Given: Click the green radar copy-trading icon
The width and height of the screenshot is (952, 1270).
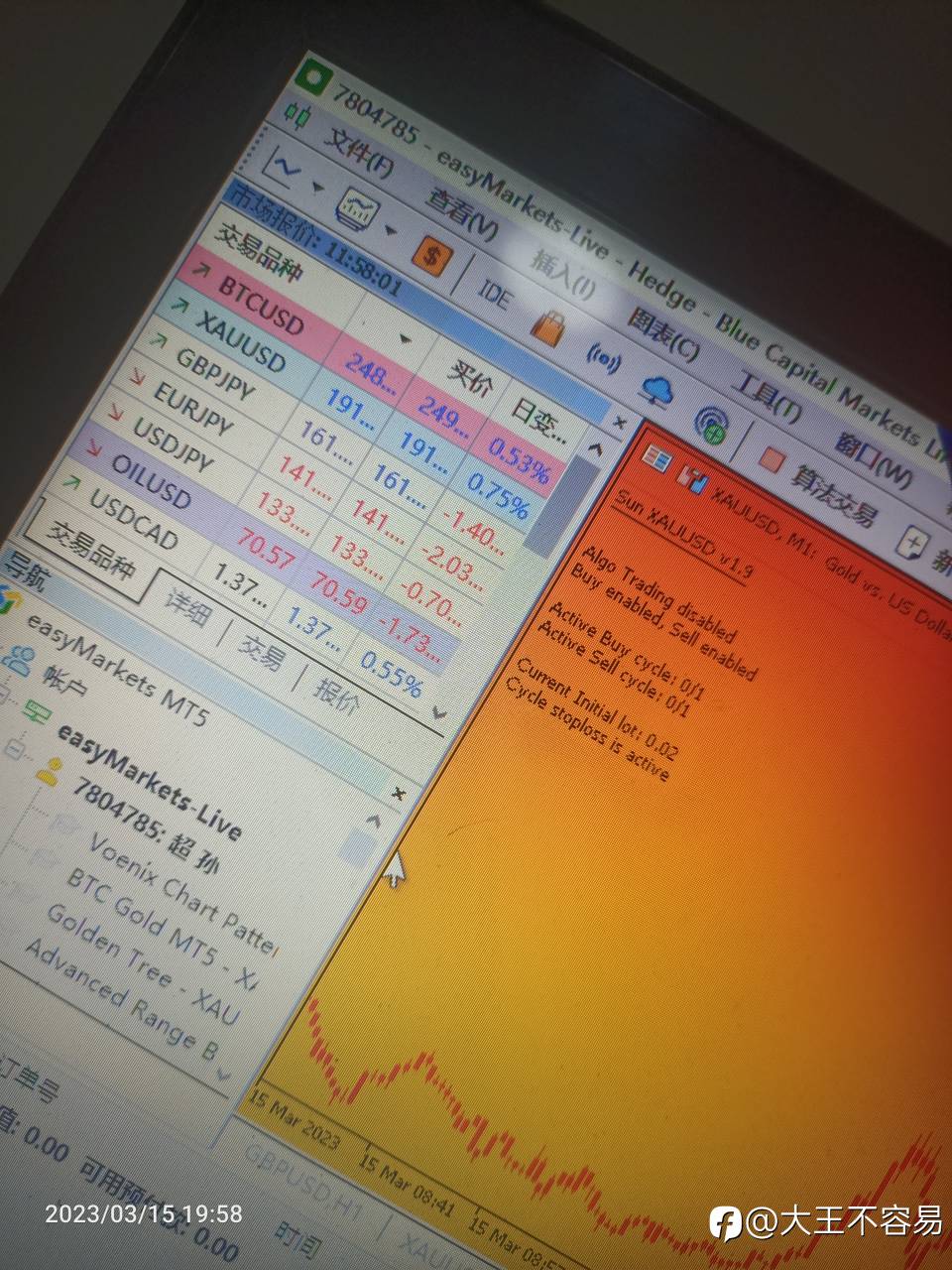Looking at the screenshot, I should click(x=711, y=425).
